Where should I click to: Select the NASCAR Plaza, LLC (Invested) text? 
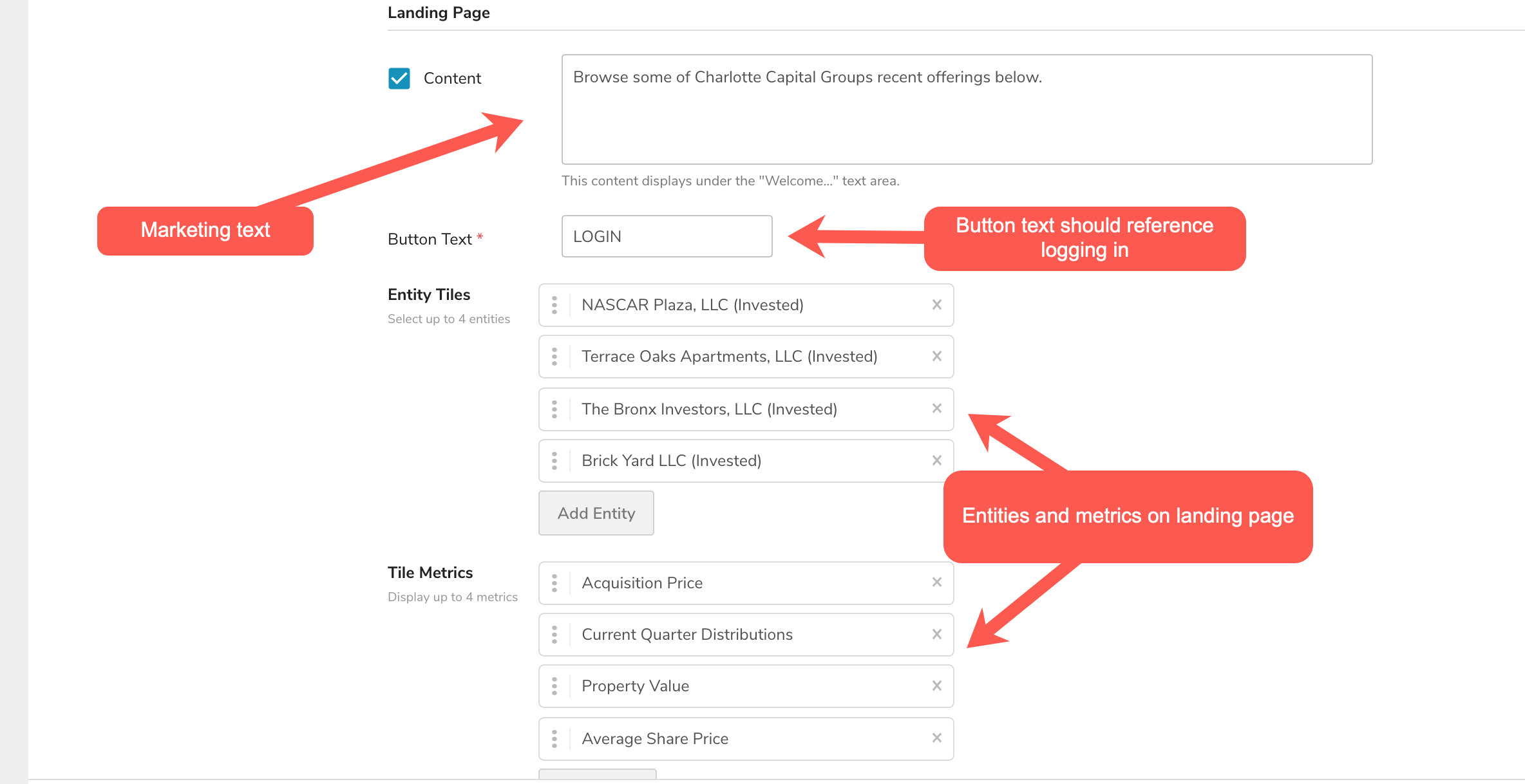tap(692, 305)
